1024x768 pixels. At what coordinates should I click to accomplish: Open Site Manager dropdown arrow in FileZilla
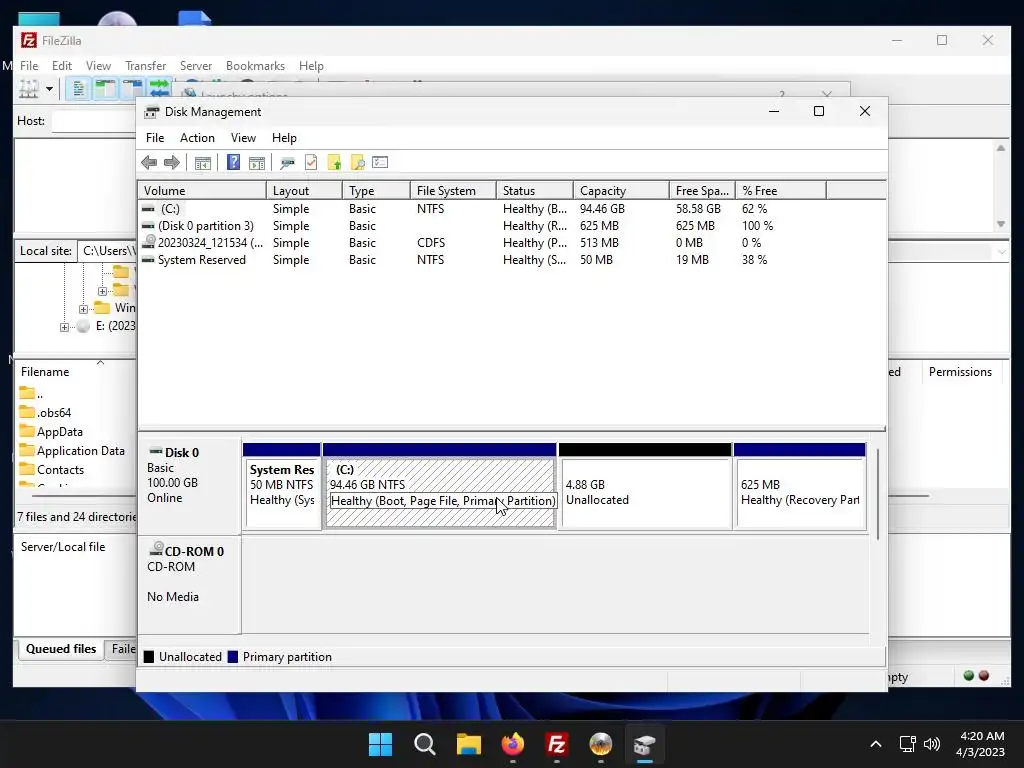tap(49, 89)
